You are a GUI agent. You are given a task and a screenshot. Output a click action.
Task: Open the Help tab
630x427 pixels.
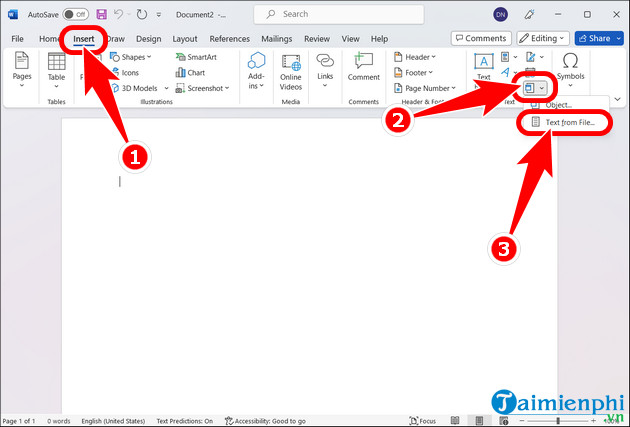(x=379, y=39)
